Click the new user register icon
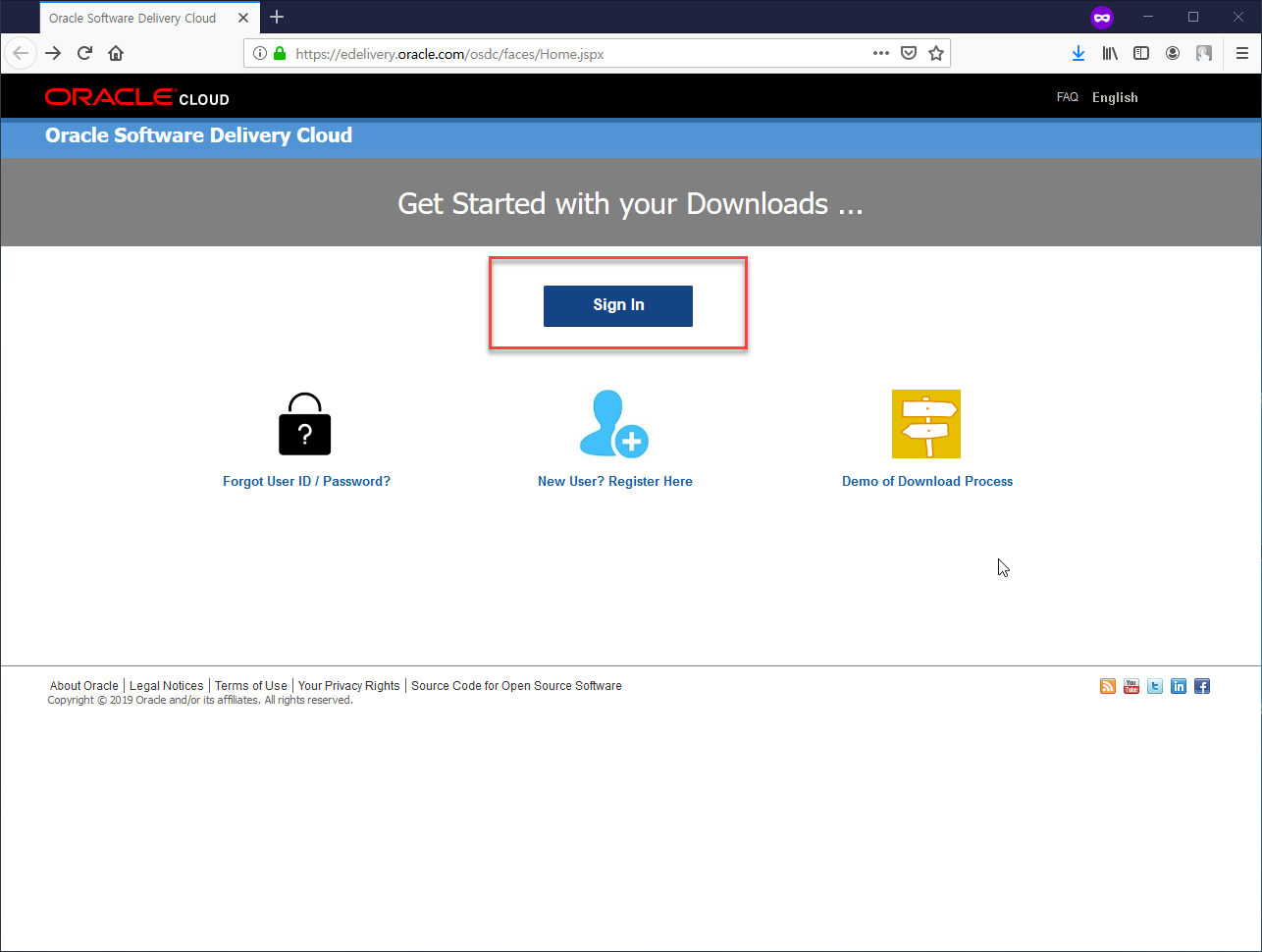Screen dimensions: 1262x952 pos(614,424)
